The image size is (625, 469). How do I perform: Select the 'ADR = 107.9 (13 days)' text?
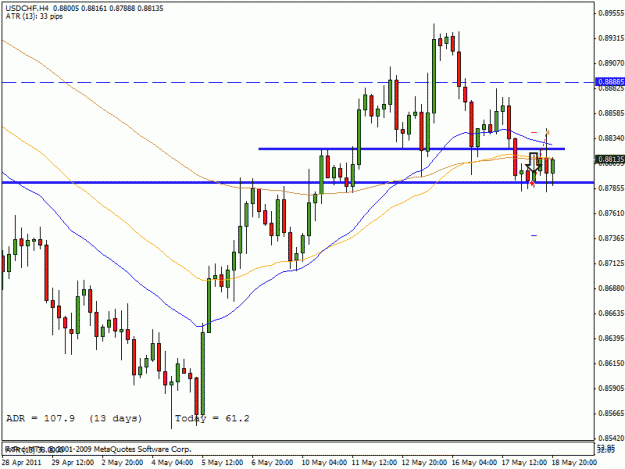74,418
